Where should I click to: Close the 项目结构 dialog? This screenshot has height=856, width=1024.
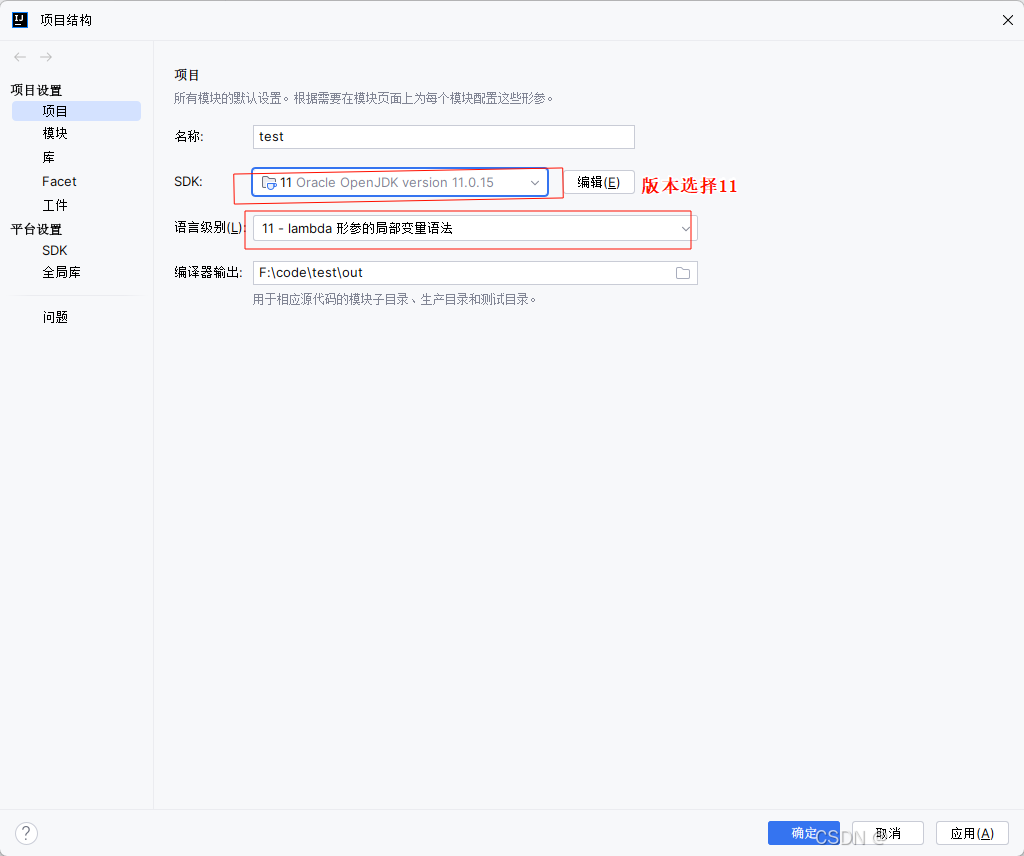1008,20
